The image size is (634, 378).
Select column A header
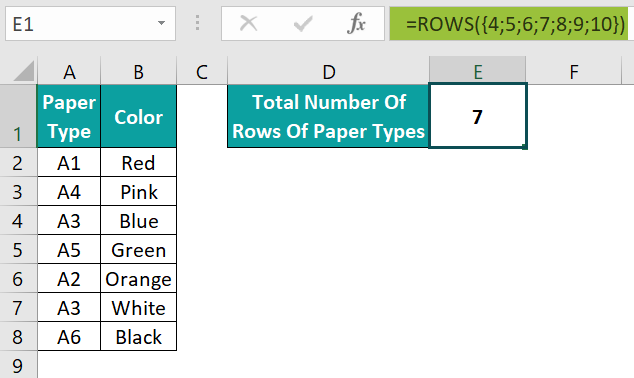pyautogui.click(x=69, y=72)
